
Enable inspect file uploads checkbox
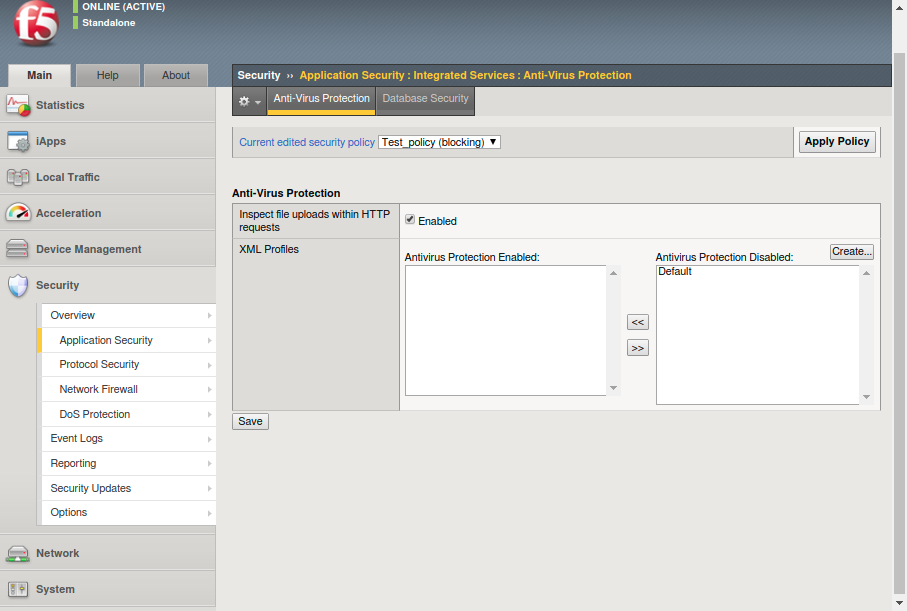tap(409, 221)
